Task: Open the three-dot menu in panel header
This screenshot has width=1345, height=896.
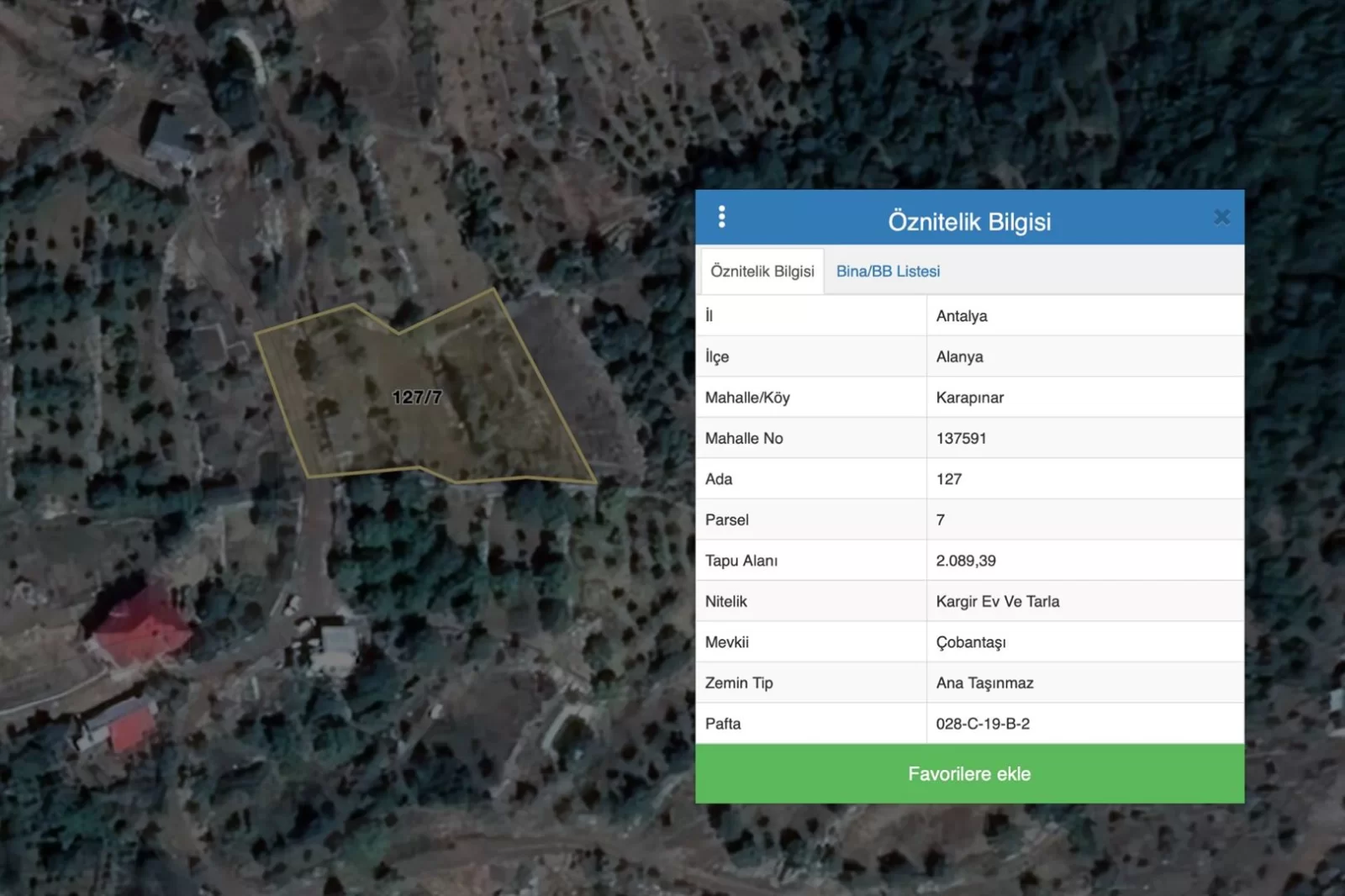Action: point(721,217)
